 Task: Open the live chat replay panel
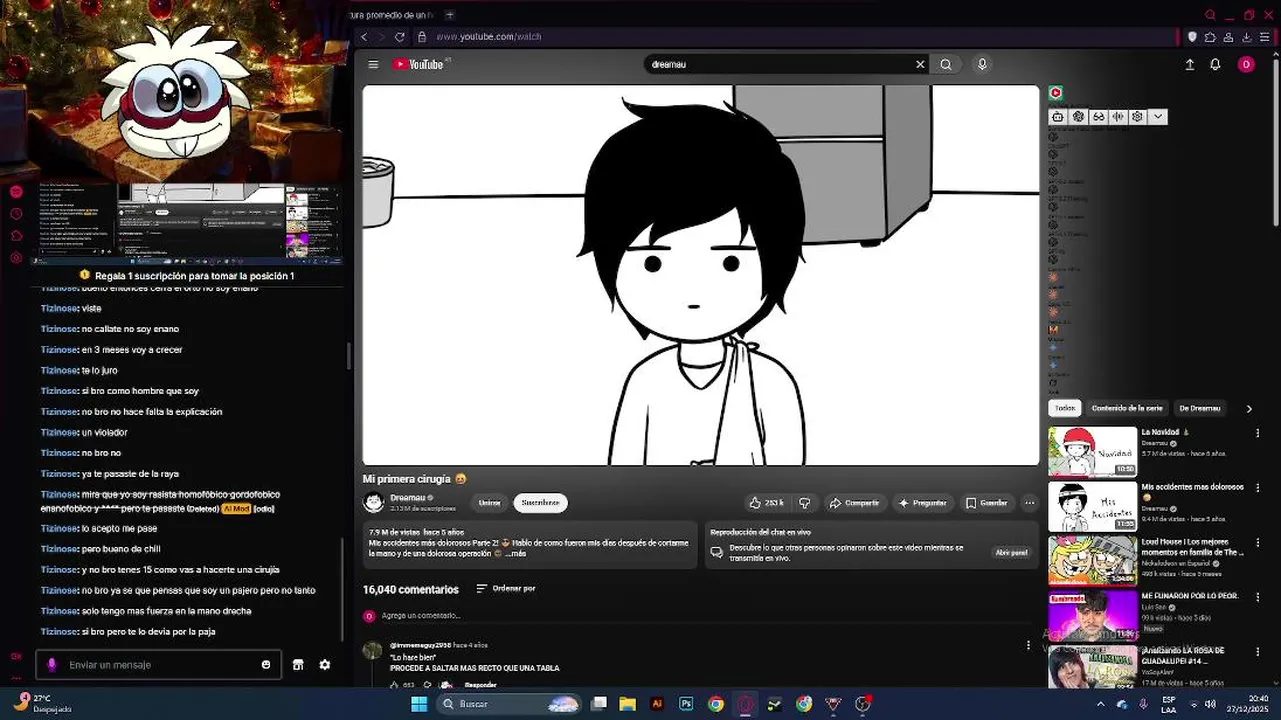[x=1011, y=553]
